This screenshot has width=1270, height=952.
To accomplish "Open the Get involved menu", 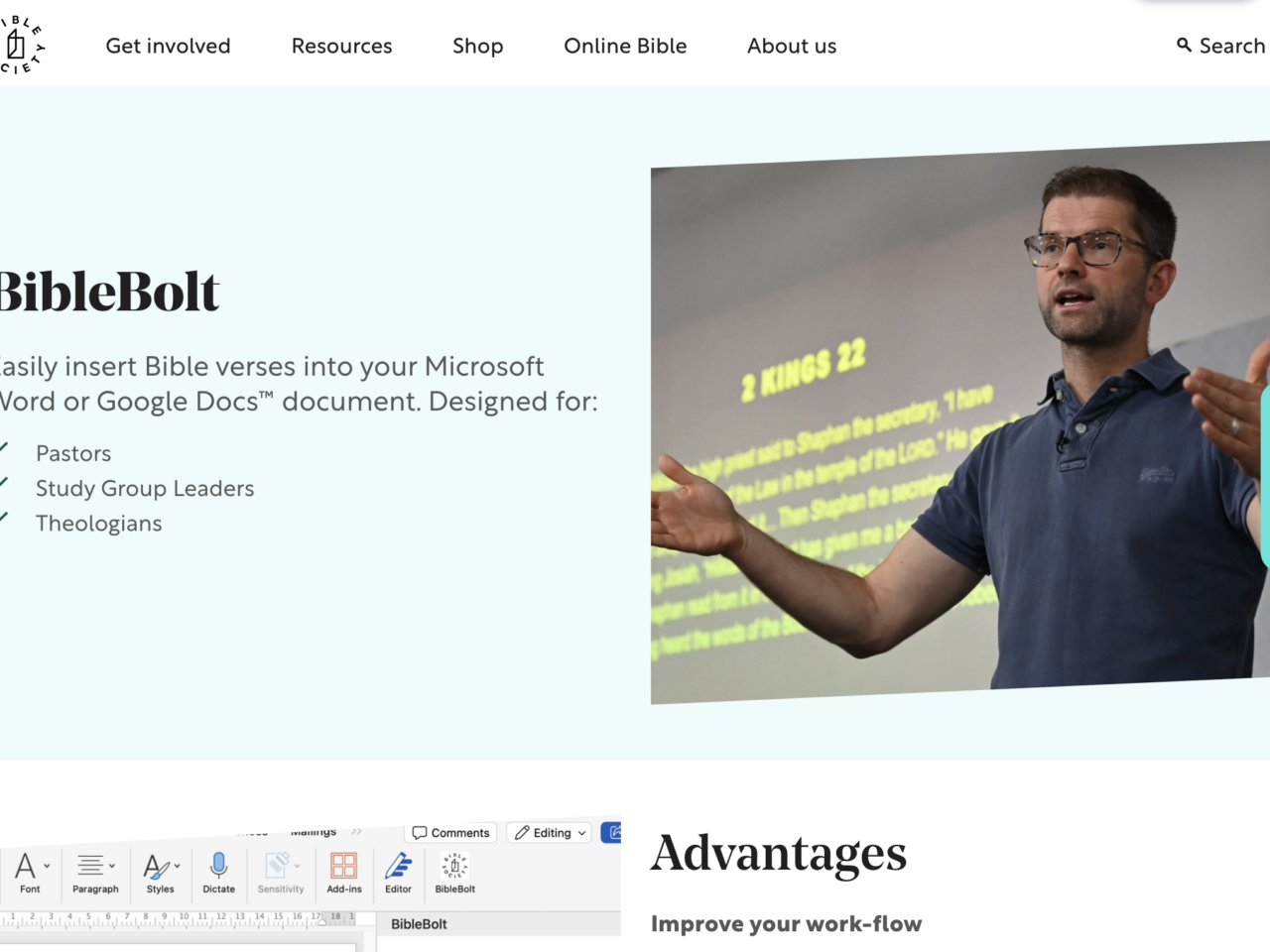I will [x=168, y=46].
